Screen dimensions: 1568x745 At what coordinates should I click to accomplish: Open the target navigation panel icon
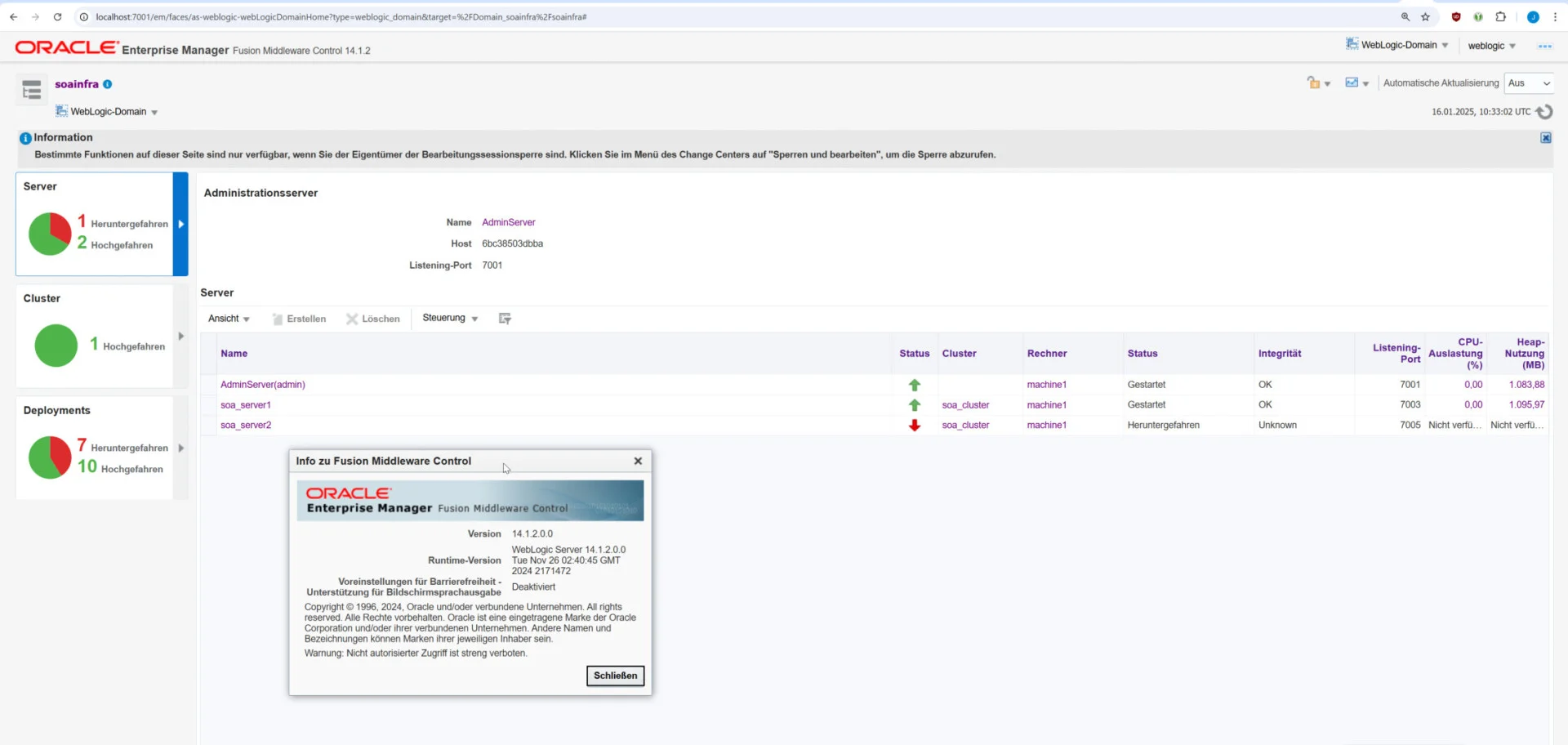tap(32, 90)
